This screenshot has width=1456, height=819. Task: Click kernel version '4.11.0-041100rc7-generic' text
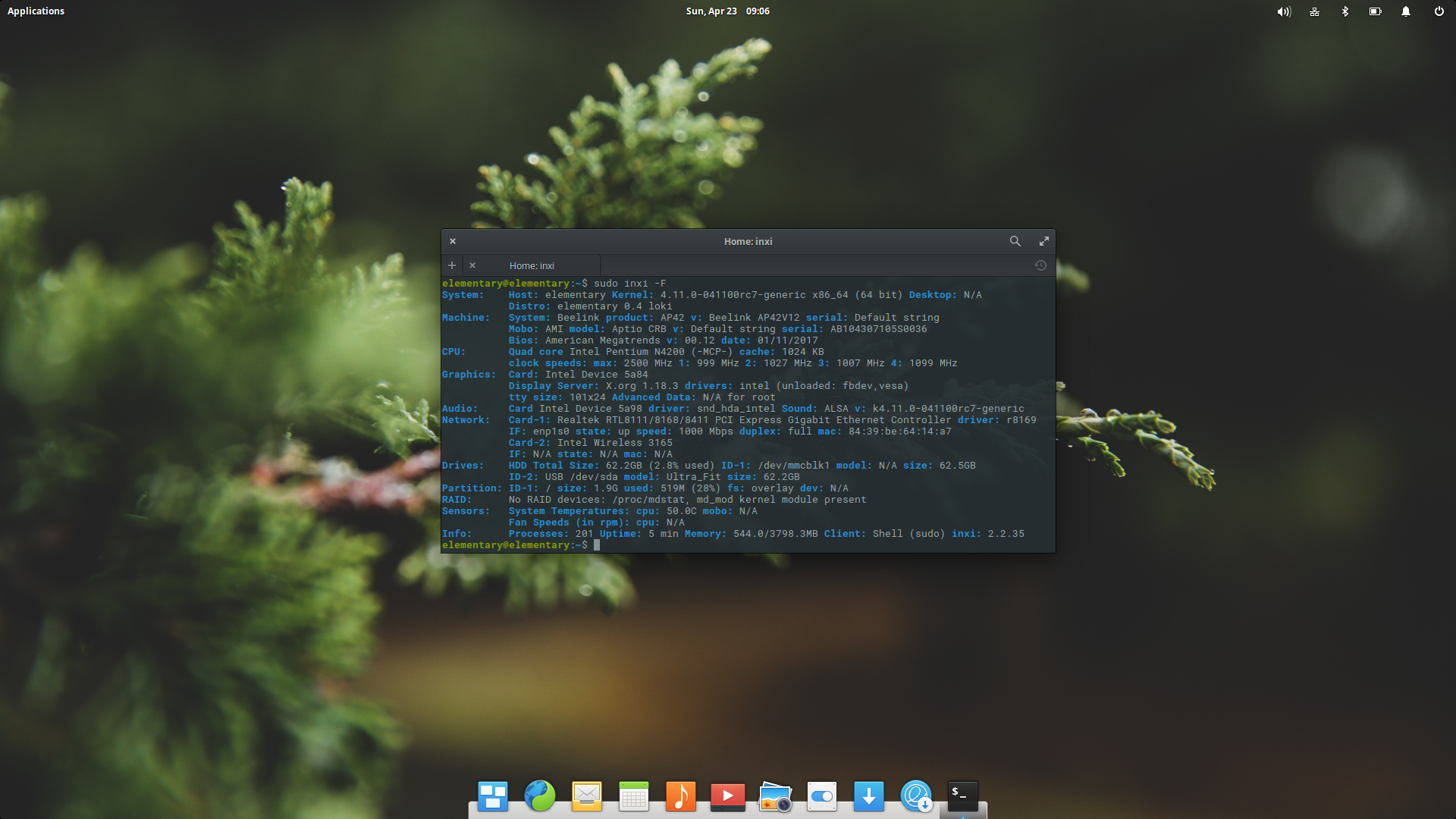tap(733, 295)
